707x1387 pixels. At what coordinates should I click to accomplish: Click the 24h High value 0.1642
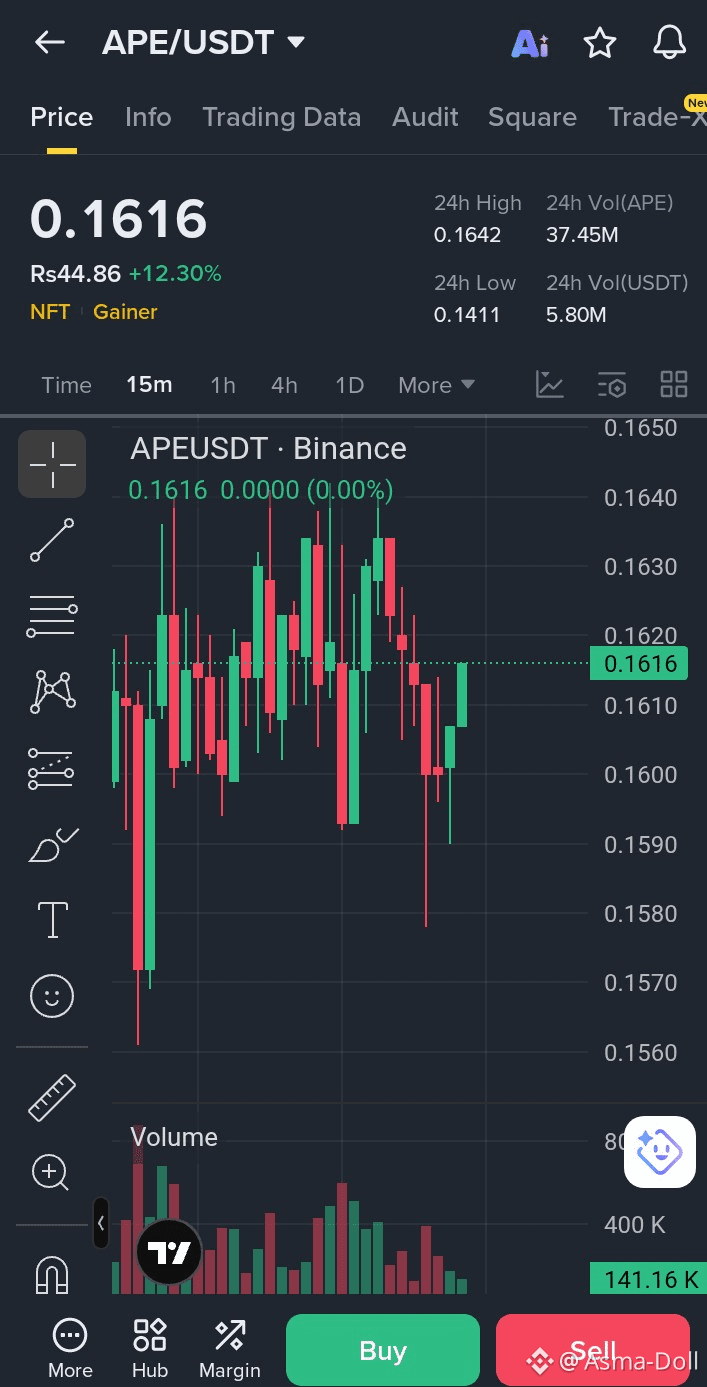(468, 235)
